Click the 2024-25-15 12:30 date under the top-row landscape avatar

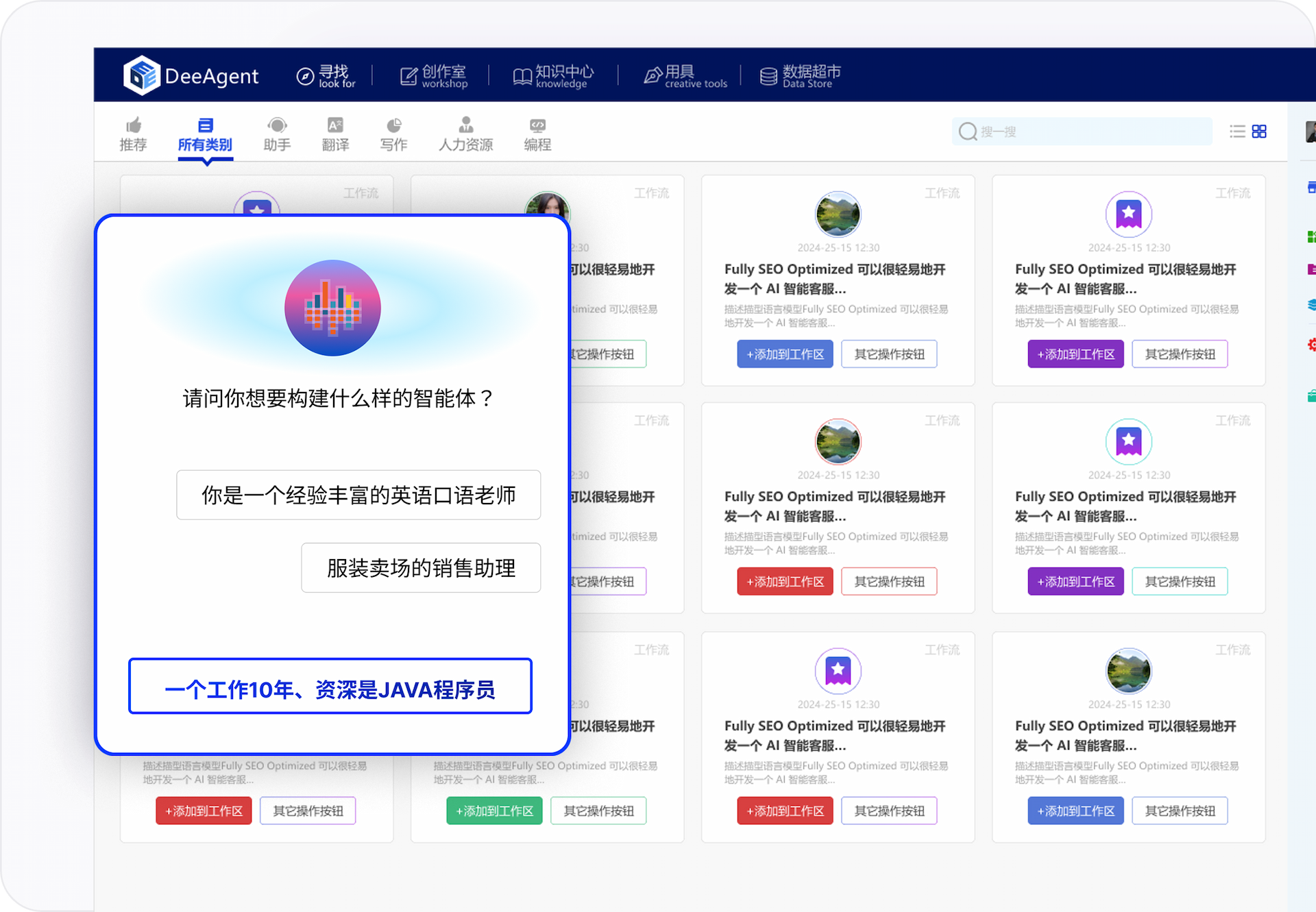(x=838, y=247)
